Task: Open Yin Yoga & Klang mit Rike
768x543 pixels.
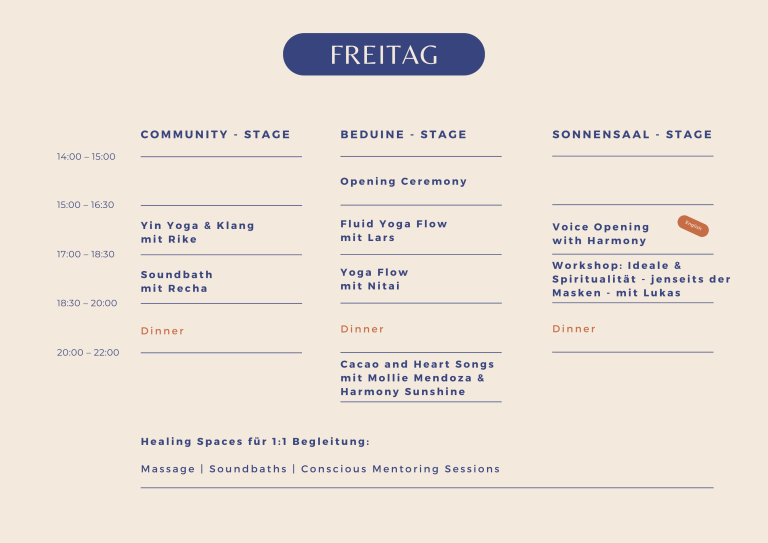Action: click(197, 233)
